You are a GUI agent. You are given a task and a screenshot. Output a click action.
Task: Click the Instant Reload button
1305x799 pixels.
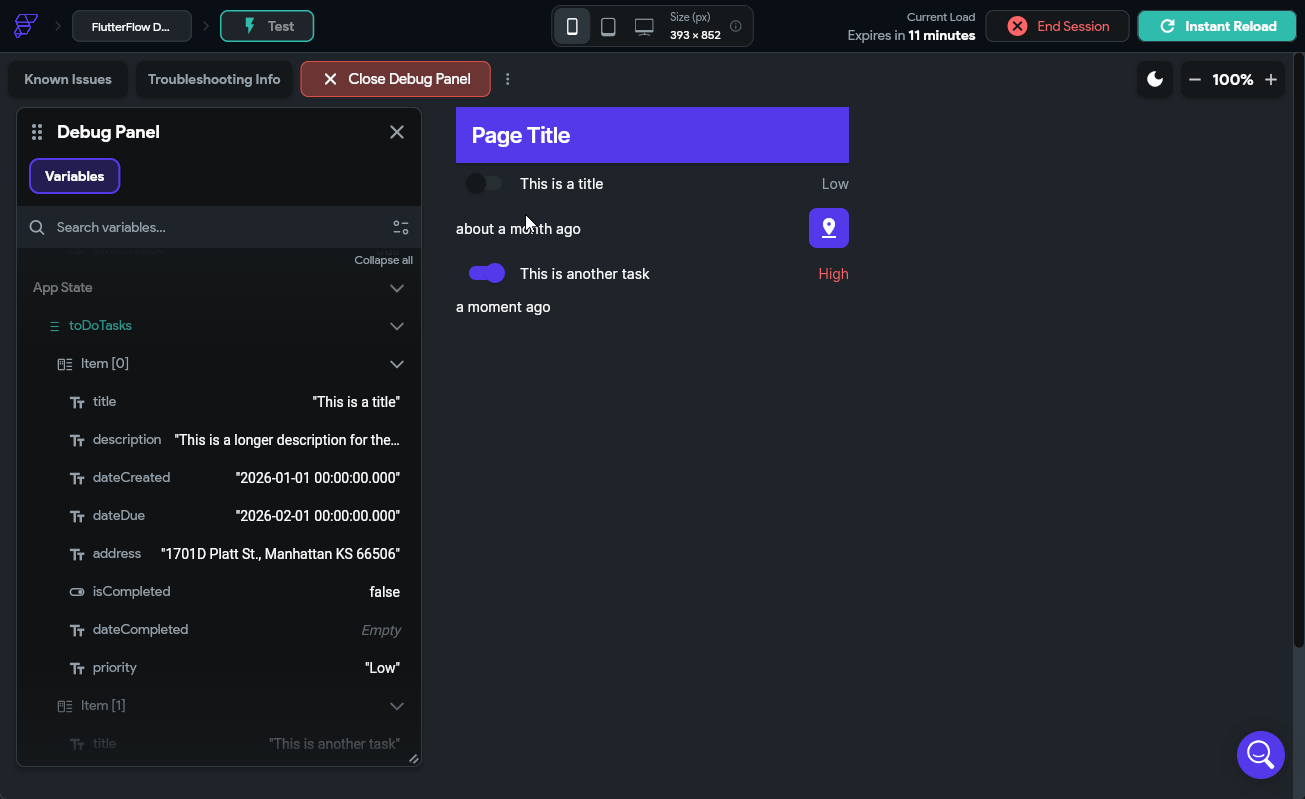[x=1217, y=26]
